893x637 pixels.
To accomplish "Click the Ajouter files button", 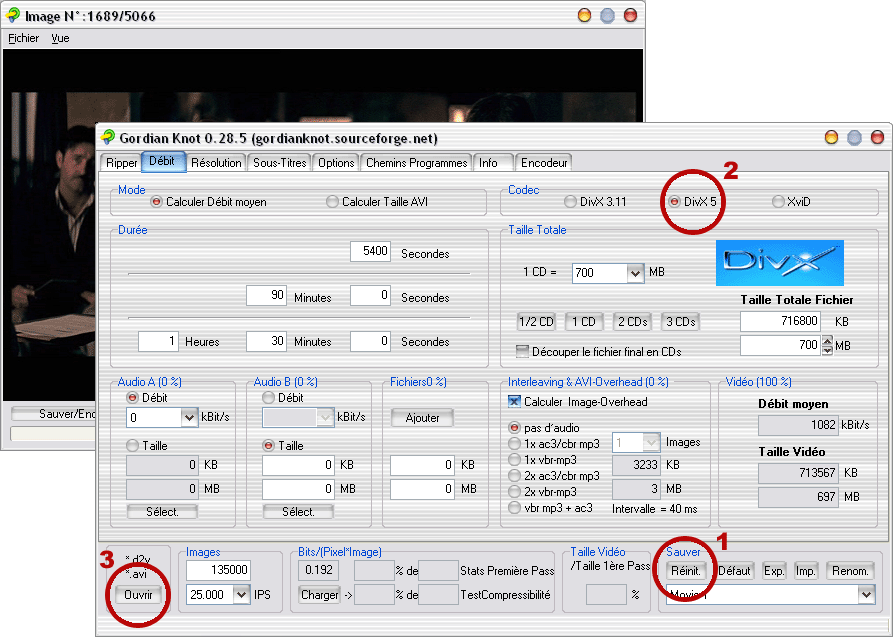I will [x=422, y=418].
